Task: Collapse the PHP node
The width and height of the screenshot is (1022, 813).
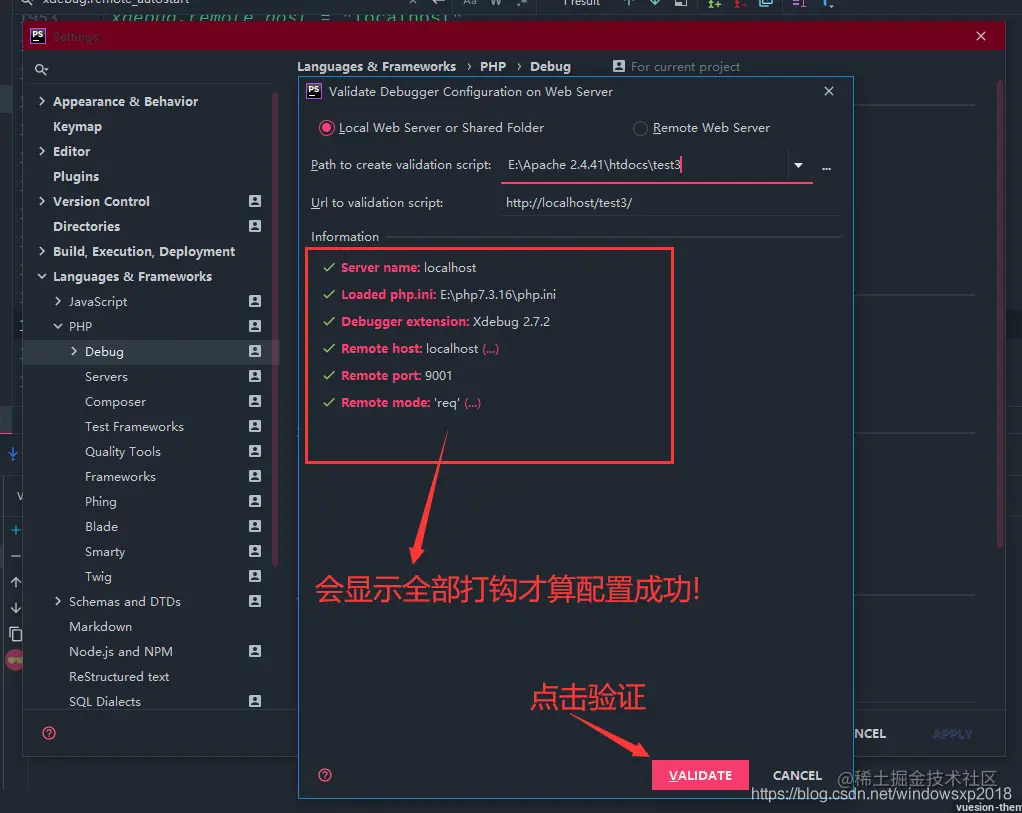Action: [x=58, y=326]
